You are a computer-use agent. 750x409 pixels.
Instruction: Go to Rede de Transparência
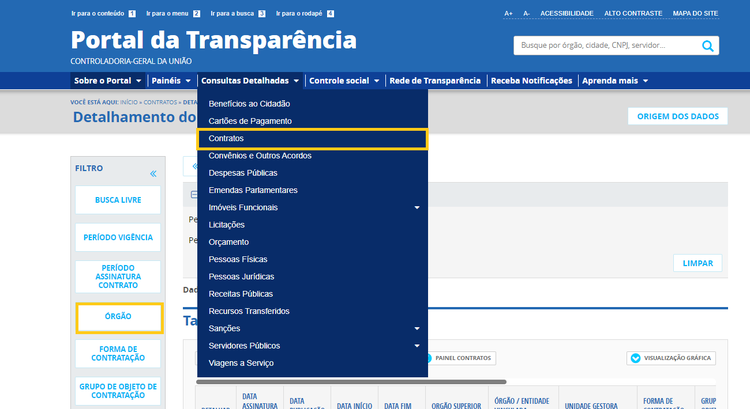pyautogui.click(x=435, y=81)
